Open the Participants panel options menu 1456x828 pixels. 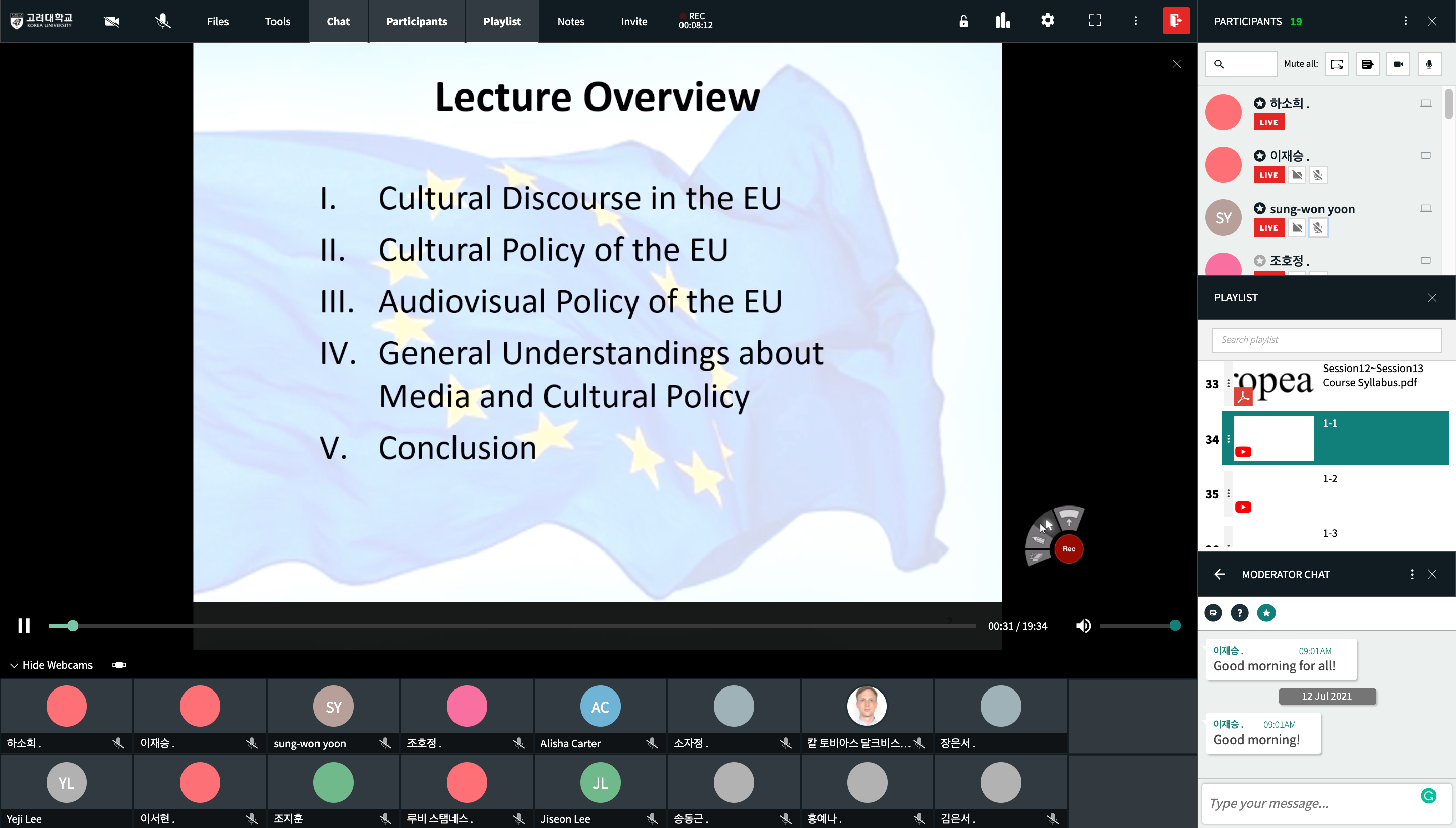tap(1405, 21)
